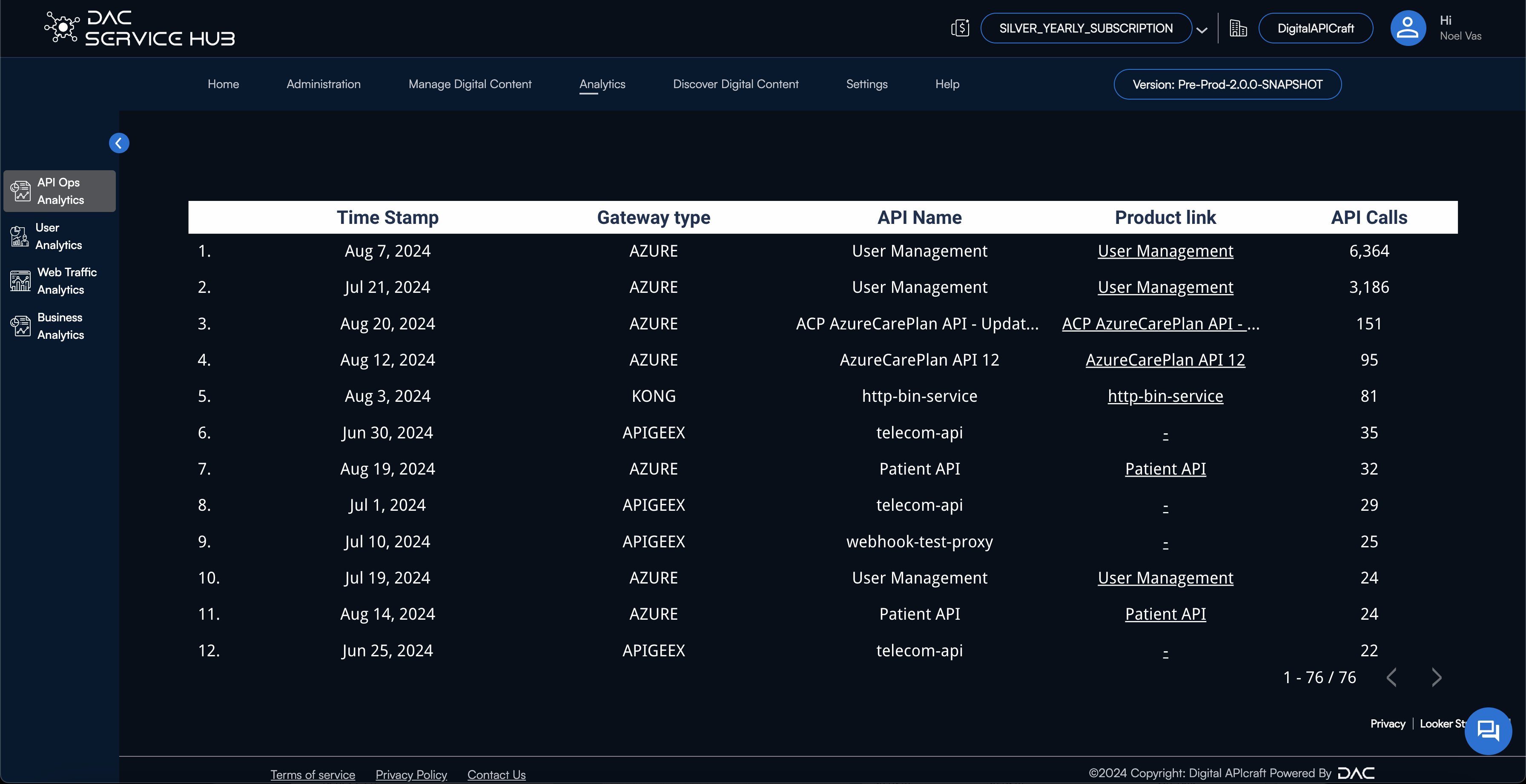Viewport: 1526px width, 784px height.
Task: Open the Home menu
Action: (224, 84)
